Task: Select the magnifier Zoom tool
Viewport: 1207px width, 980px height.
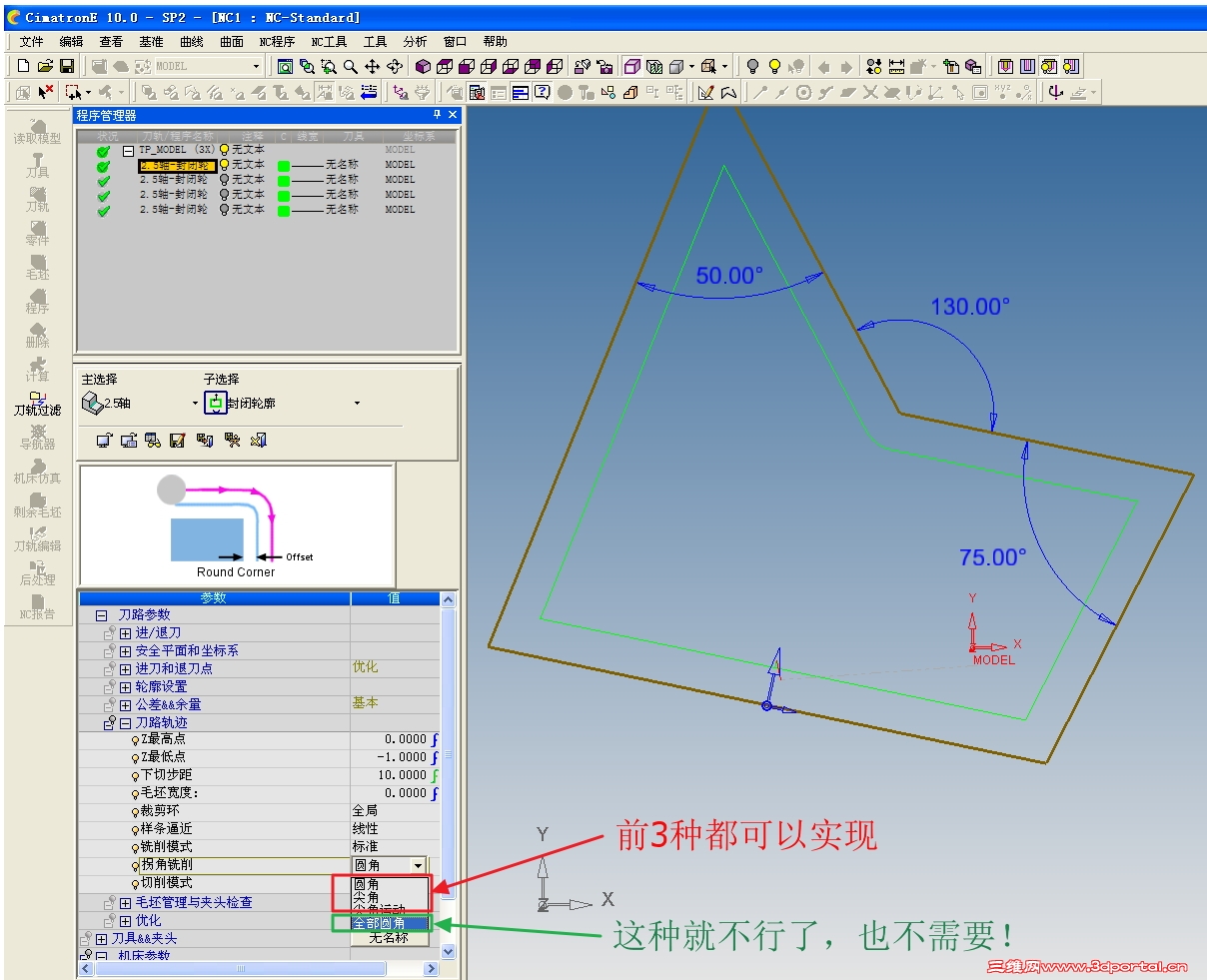Action: pos(350,66)
